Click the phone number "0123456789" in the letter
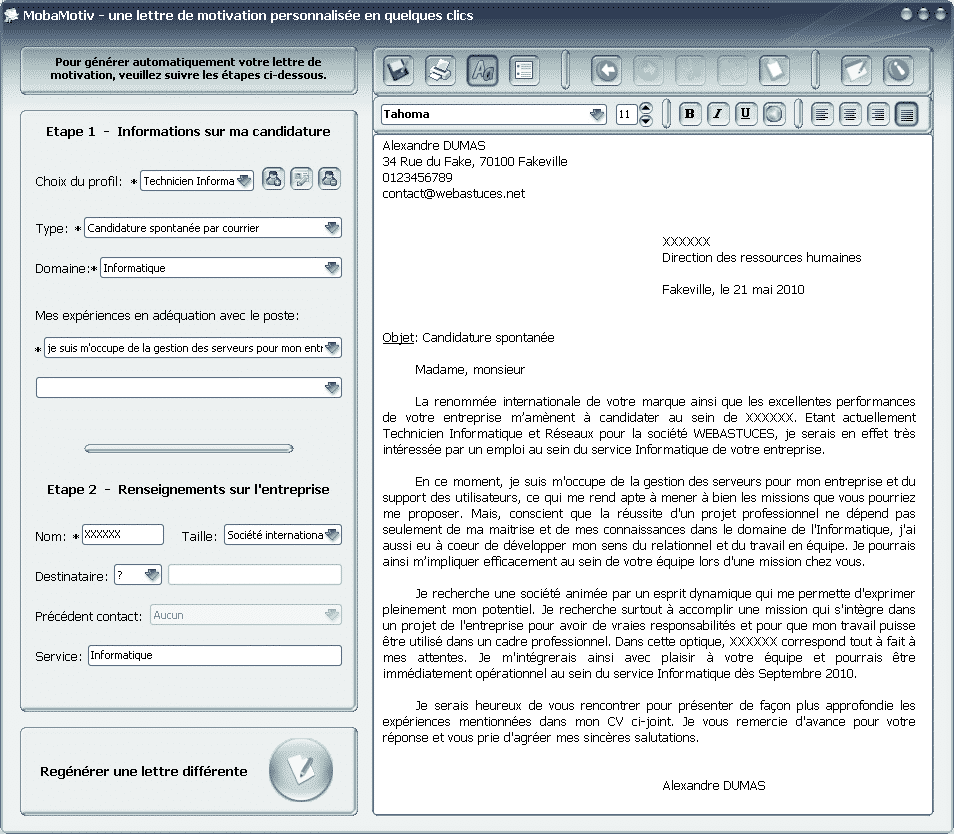Screen dimensions: 954x834 pyautogui.click(x=417, y=178)
